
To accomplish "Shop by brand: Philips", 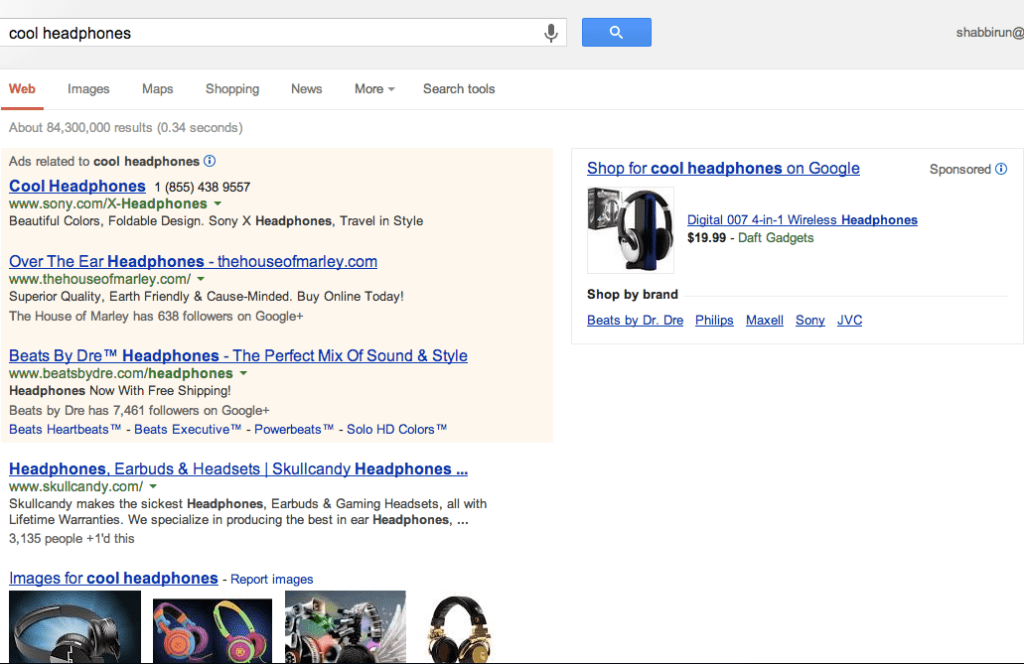I will click(714, 321).
